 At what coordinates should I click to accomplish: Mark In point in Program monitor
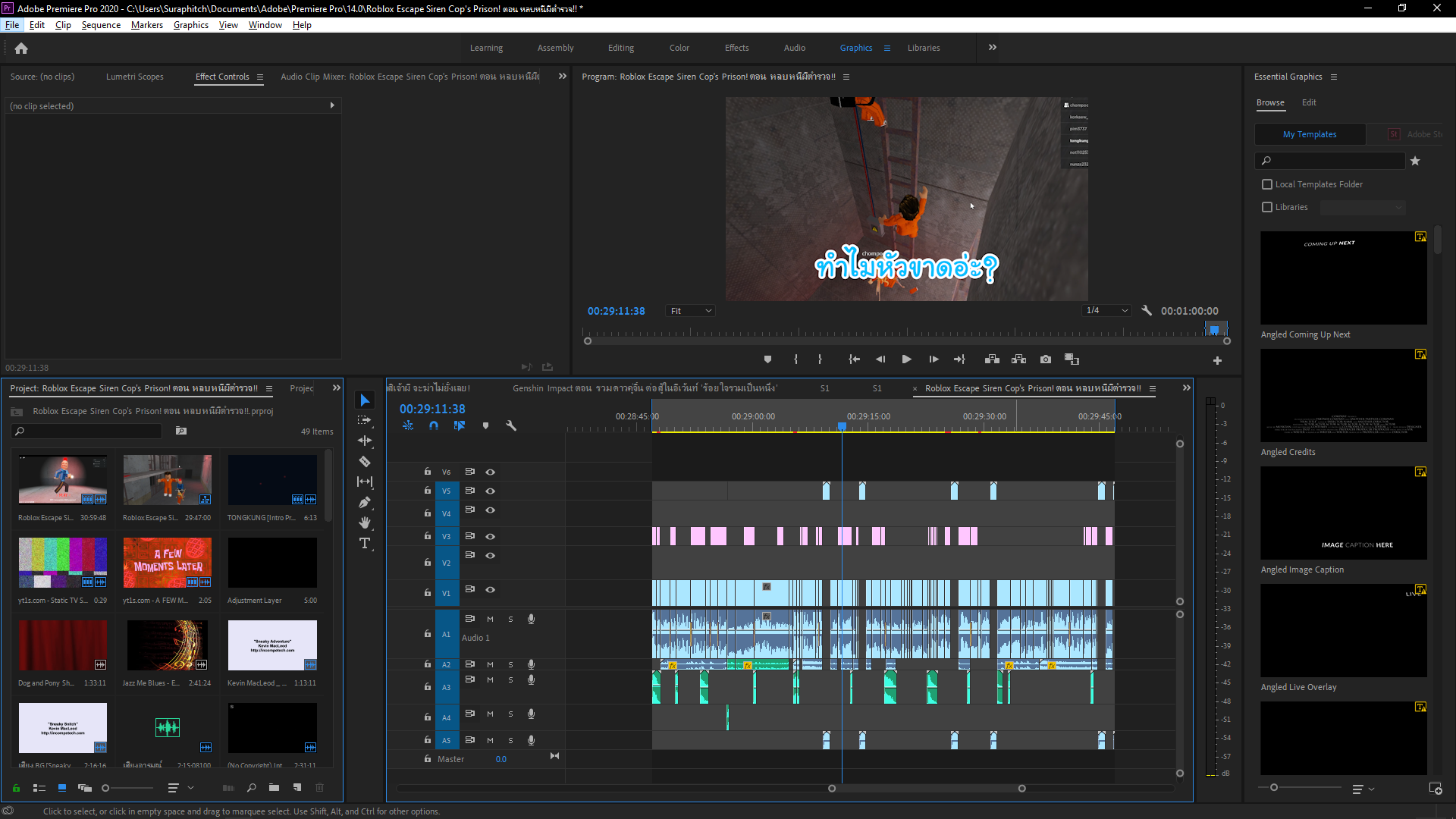[795, 359]
